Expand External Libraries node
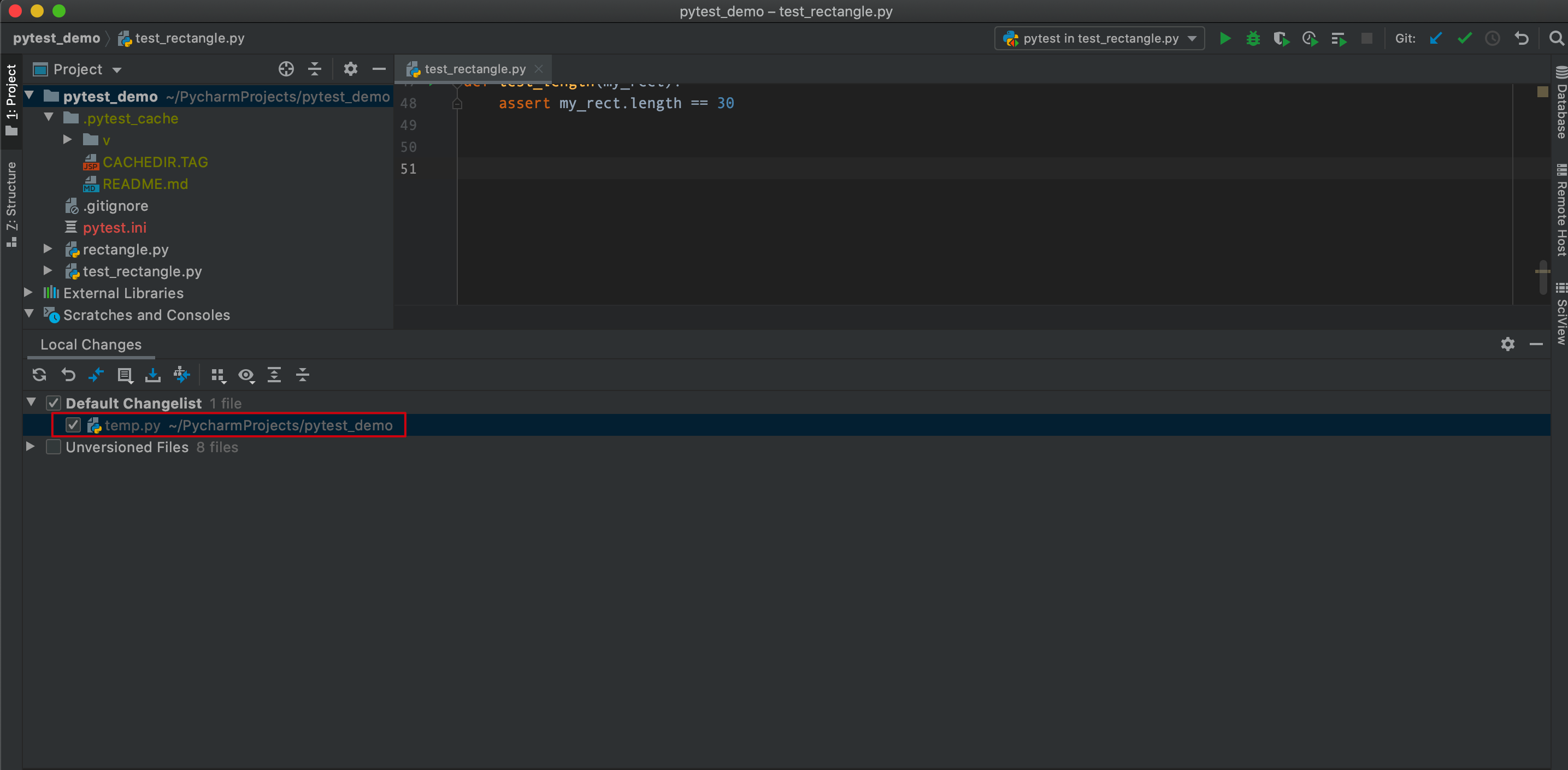 (28, 293)
